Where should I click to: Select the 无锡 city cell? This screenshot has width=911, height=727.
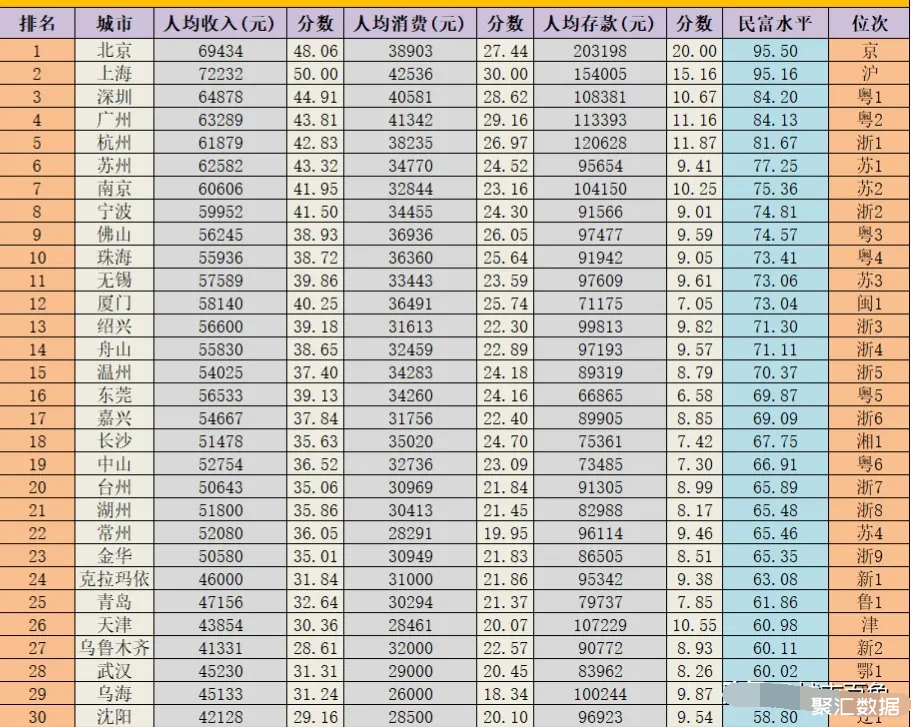tap(114, 281)
